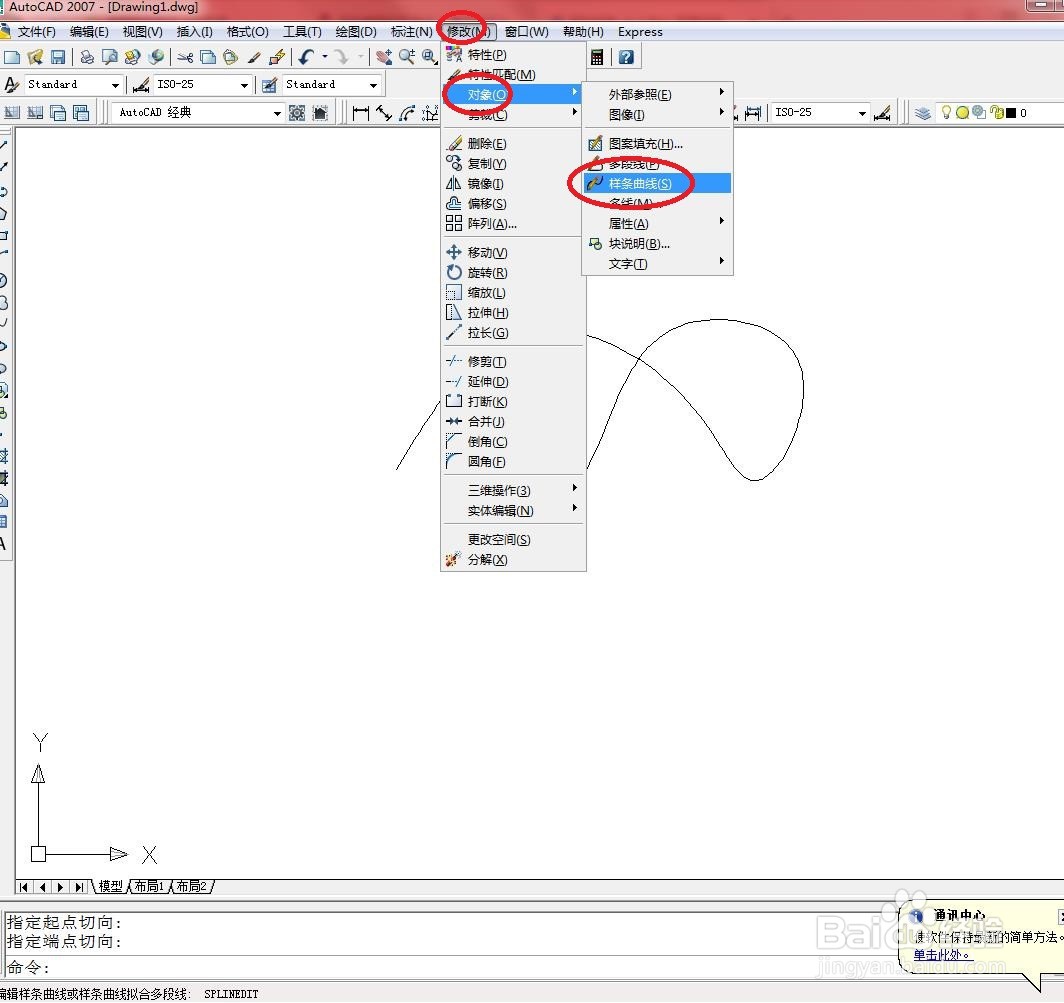Image resolution: width=1064 pixels, height=1003 pixels.
Task: Expand the 实体编辑(N) submenu
Action: click(x=513, y=510)
